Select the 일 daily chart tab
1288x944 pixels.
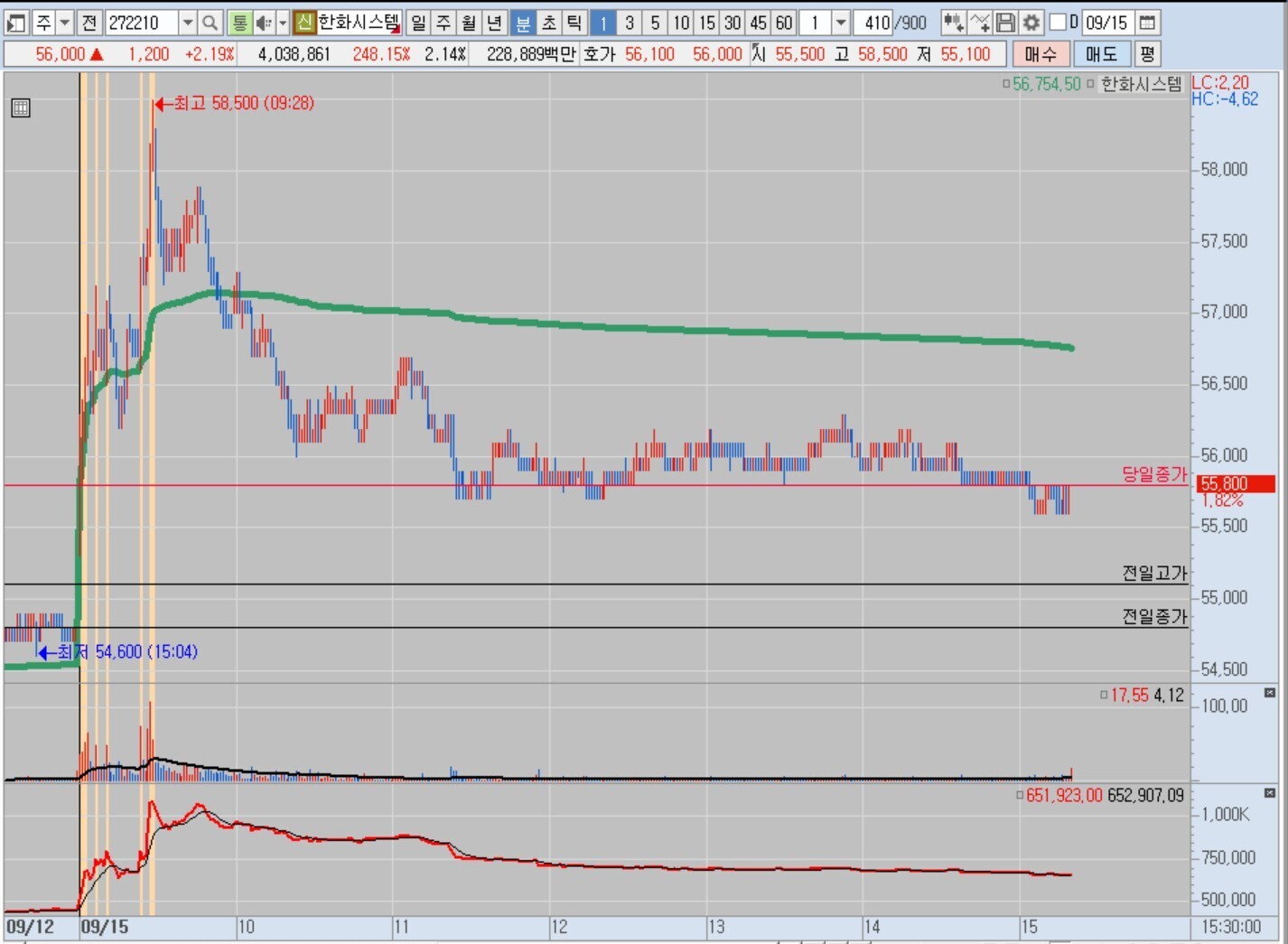pos(418,23)
